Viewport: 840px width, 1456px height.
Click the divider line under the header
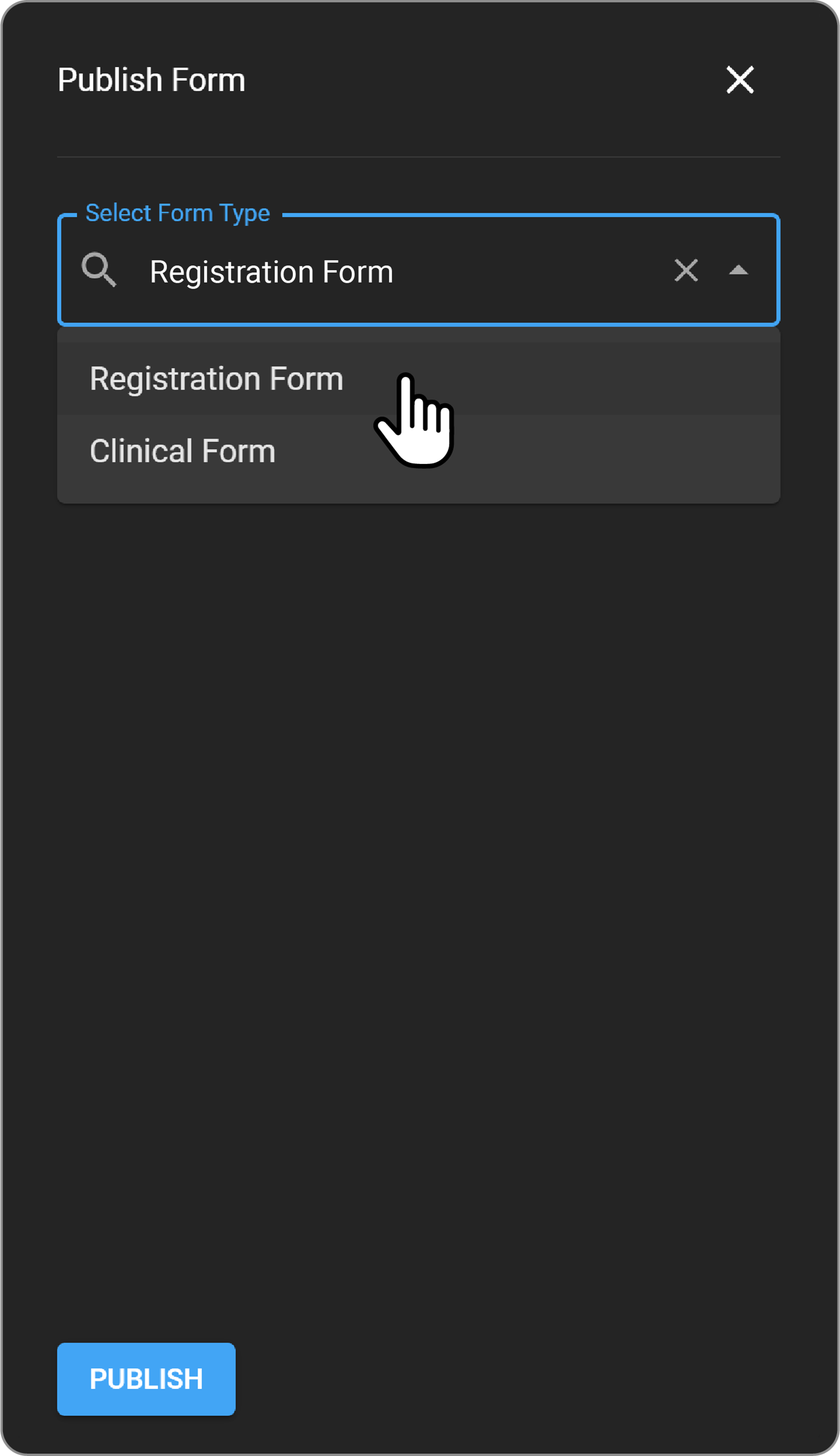tap(419, 157)
